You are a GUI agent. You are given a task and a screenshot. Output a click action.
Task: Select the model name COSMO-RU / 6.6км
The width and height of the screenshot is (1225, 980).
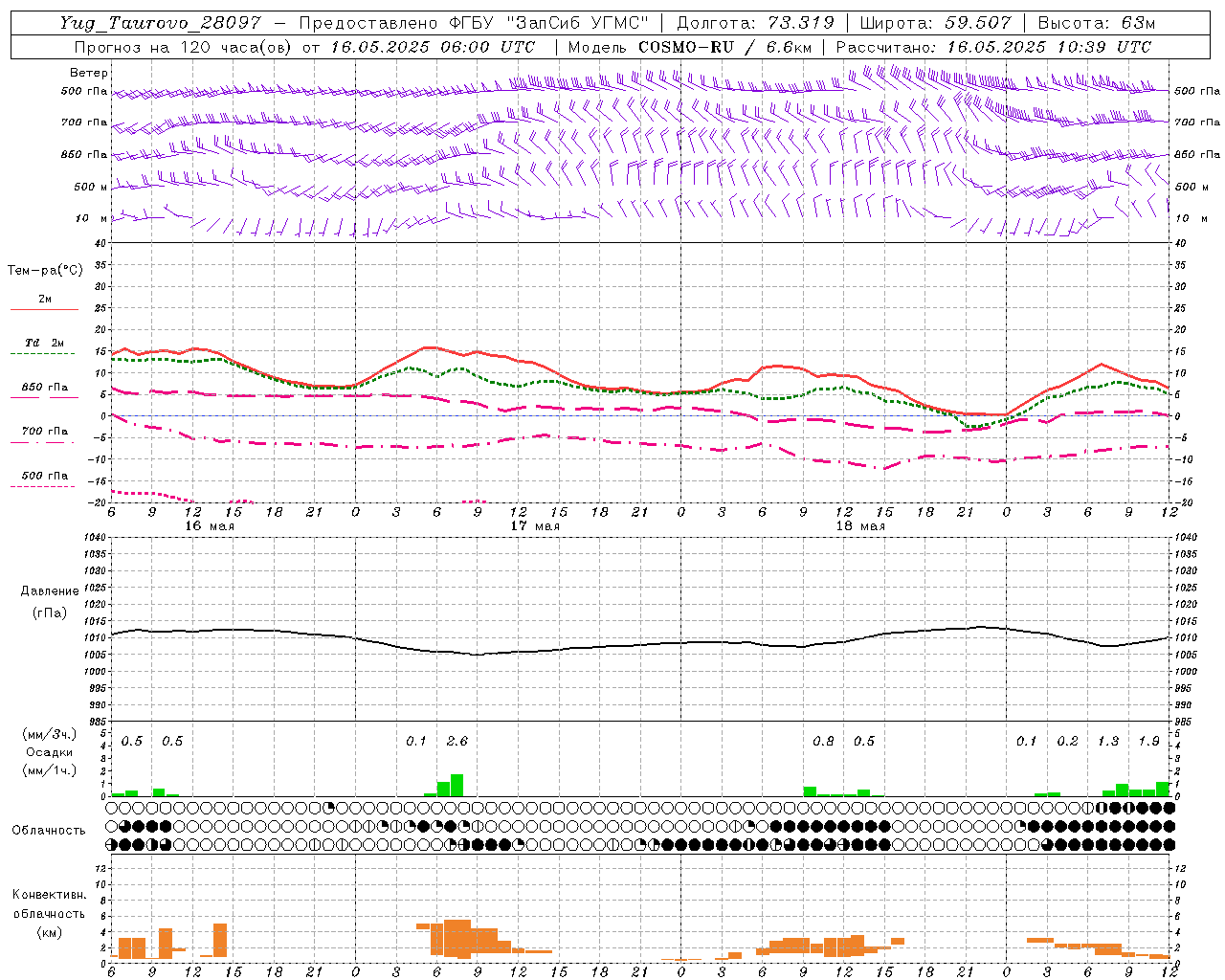[x=725, y=47]
